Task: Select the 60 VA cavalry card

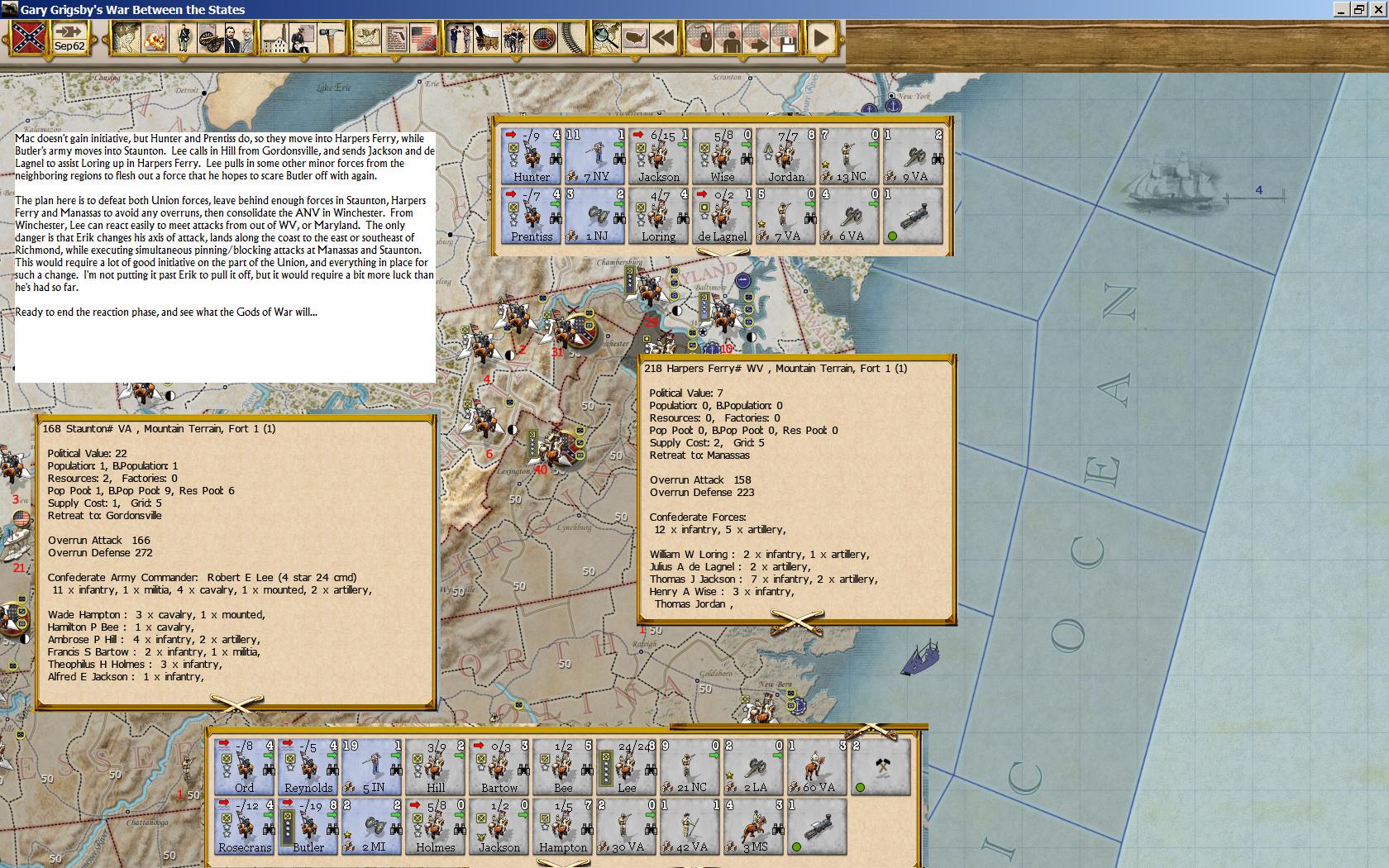Action: 818,767
